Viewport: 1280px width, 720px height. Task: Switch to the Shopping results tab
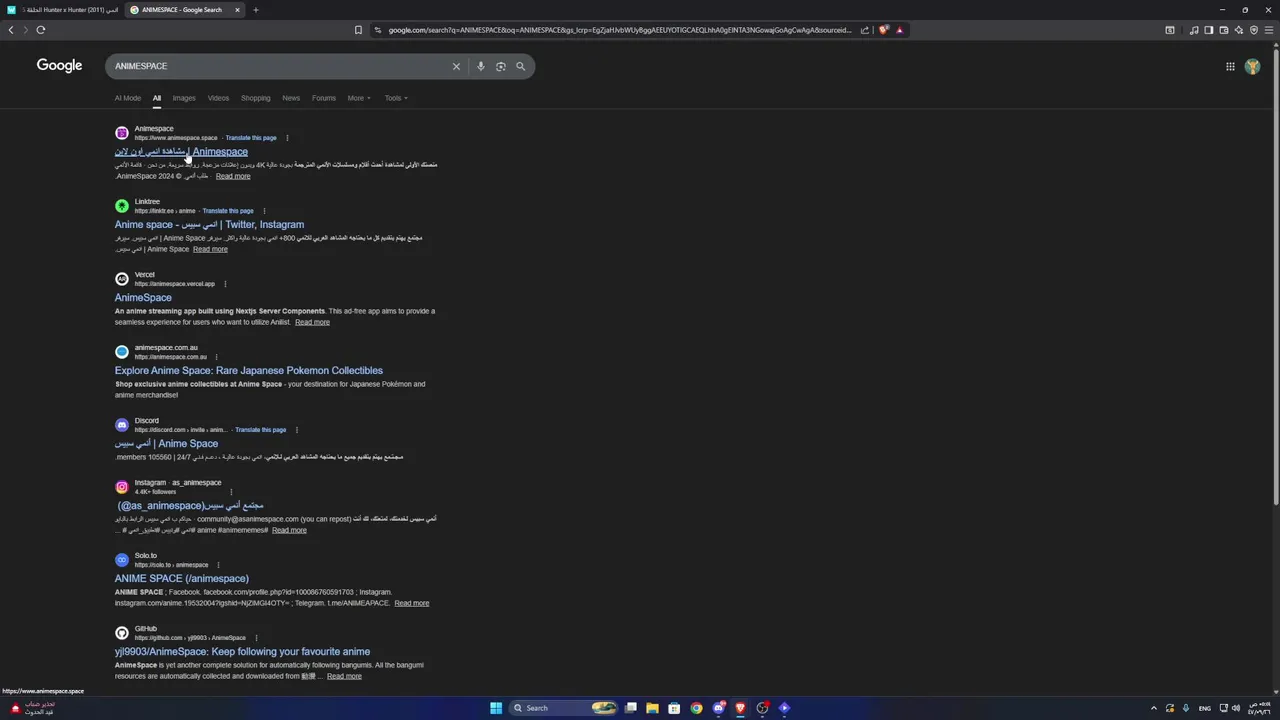(x=255, y=98)
